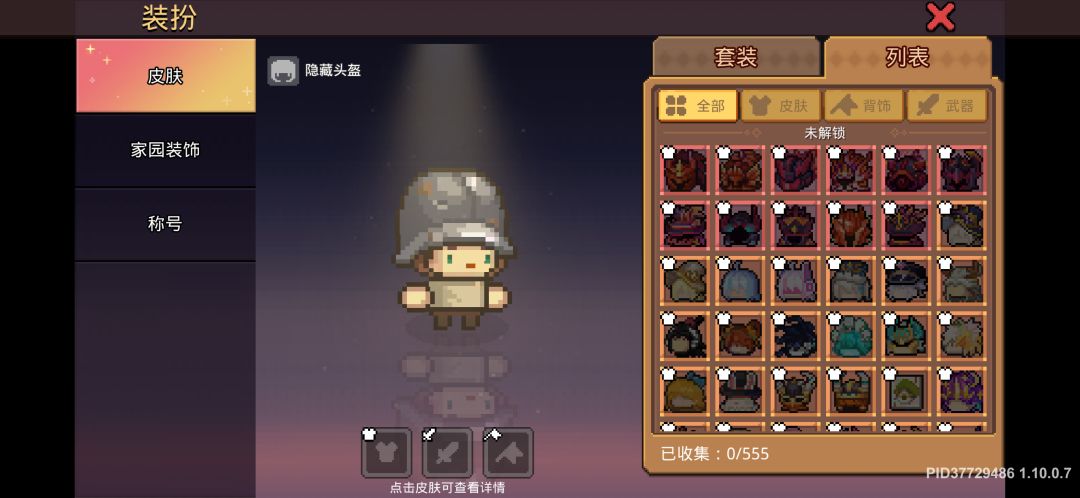The height and width of the screenshot is (498, 1080).
Task: Open the 皮肤 category in left sidebar
Action: (x=165, y=76)
